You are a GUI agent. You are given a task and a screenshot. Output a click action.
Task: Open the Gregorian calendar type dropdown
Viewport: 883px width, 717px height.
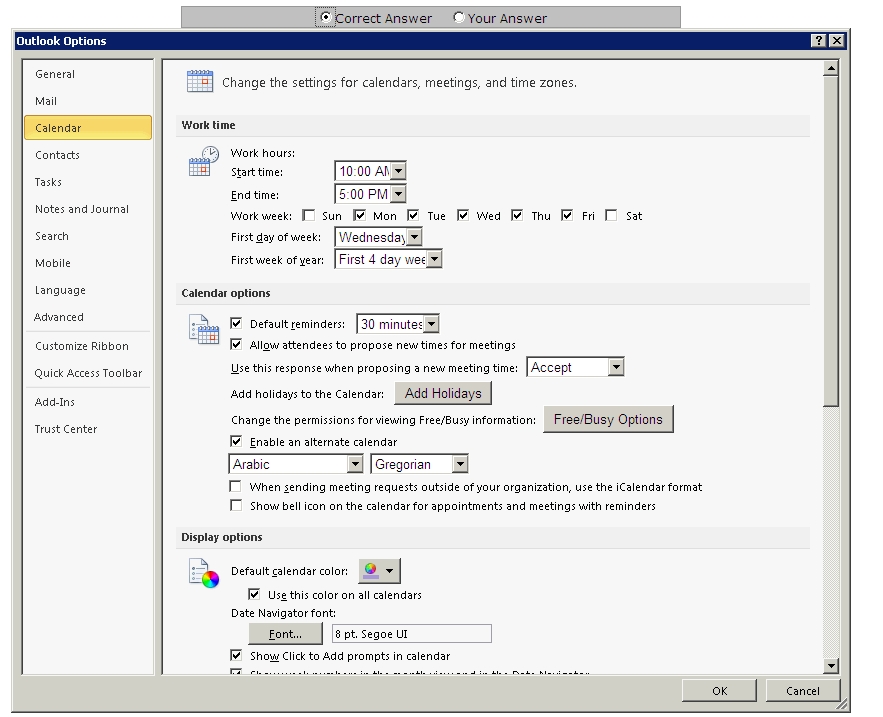point(460,464)
